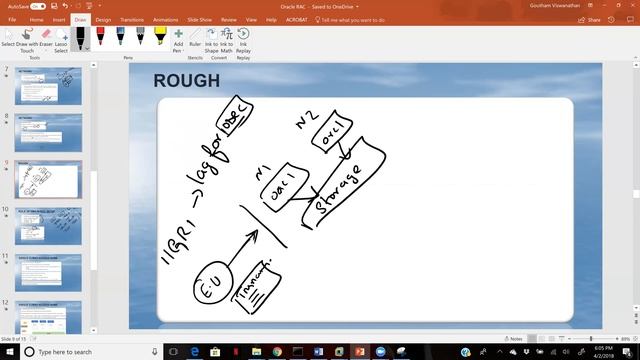
Task: Toggle the Notes pane button
Action: pos(513,339)
